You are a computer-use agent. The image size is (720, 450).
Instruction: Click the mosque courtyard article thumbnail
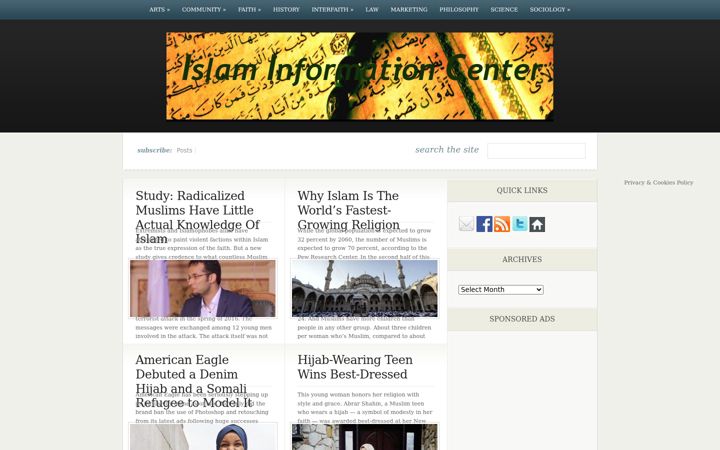(x=365, y=288)
